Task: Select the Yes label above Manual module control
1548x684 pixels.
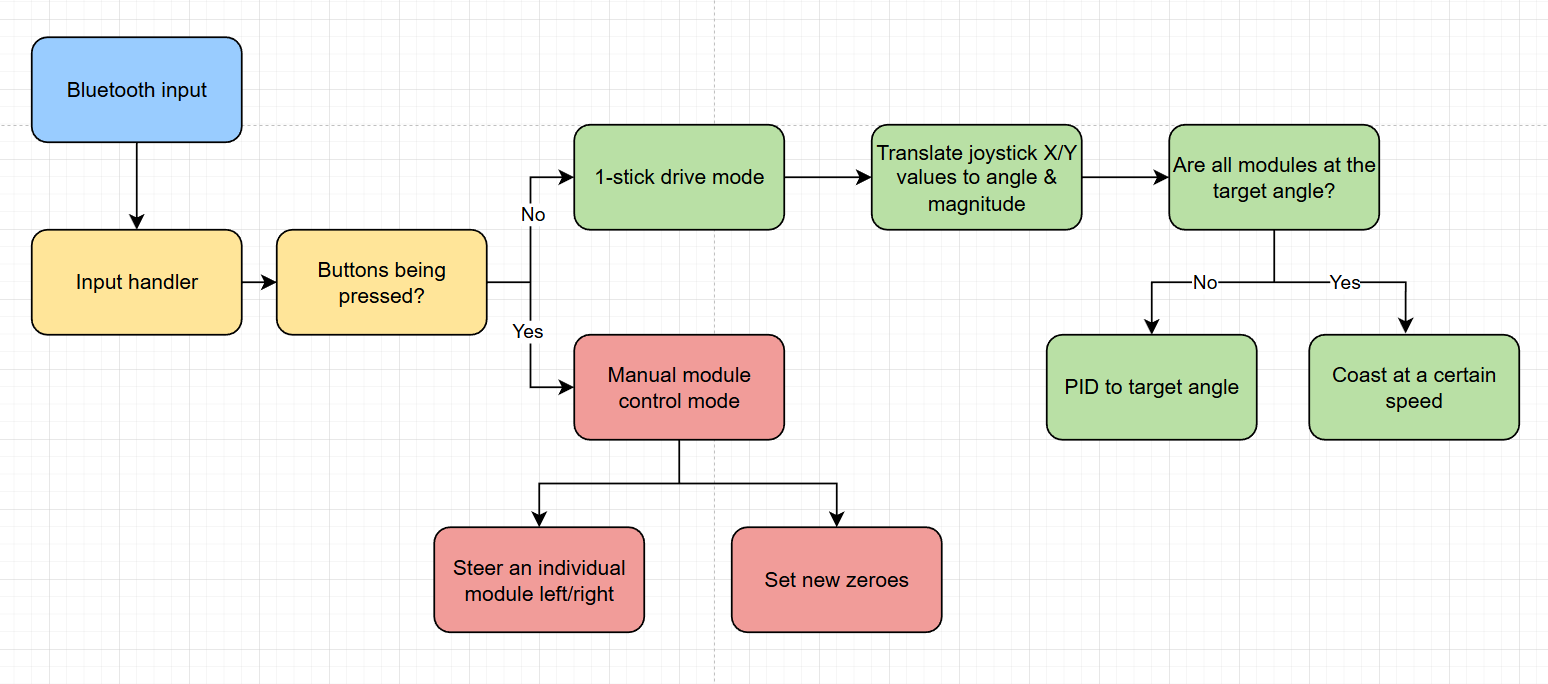Action: point(529,331)
